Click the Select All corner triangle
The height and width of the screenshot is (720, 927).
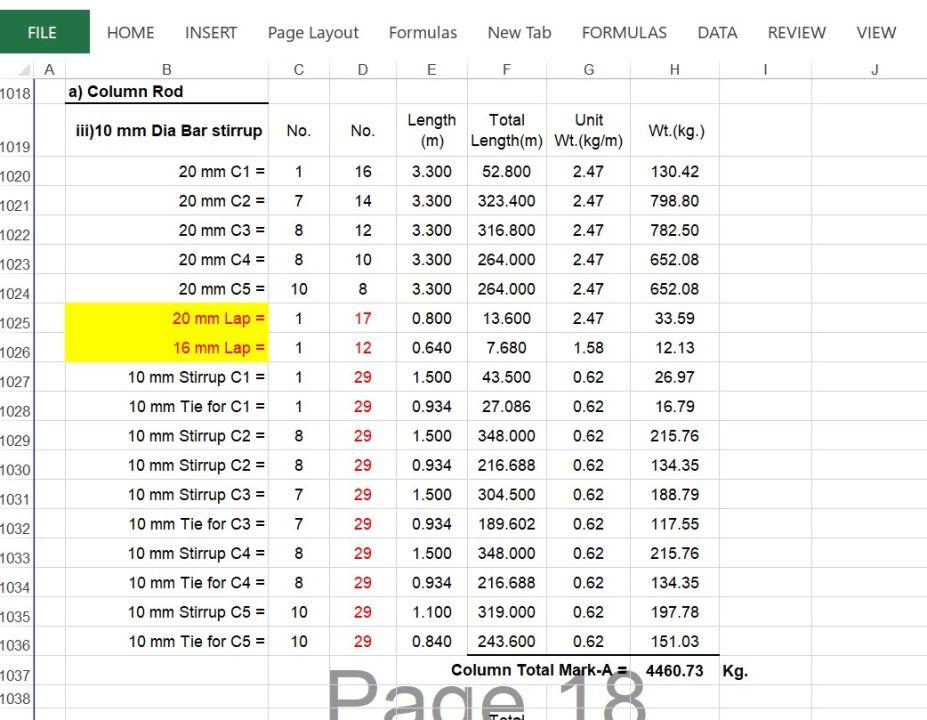pos(22,70)
